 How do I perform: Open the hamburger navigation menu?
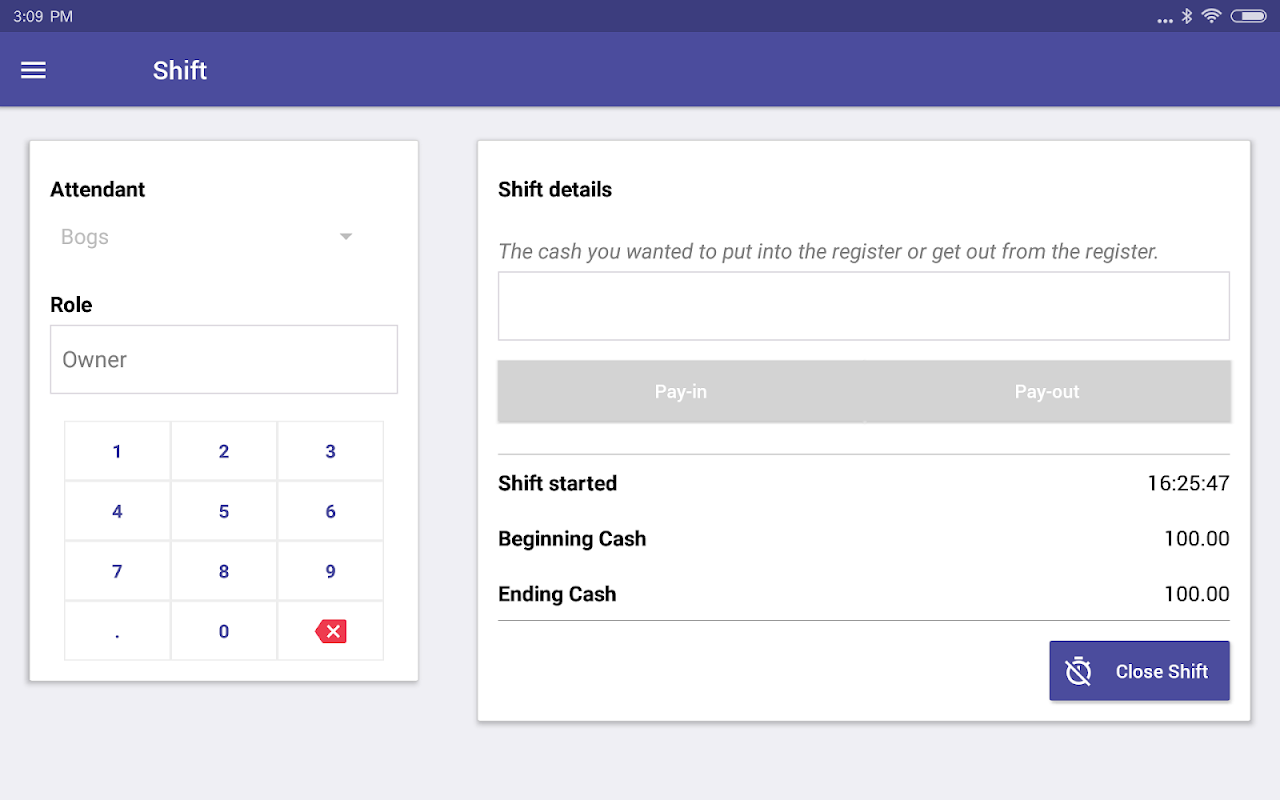tap(34, 70)
